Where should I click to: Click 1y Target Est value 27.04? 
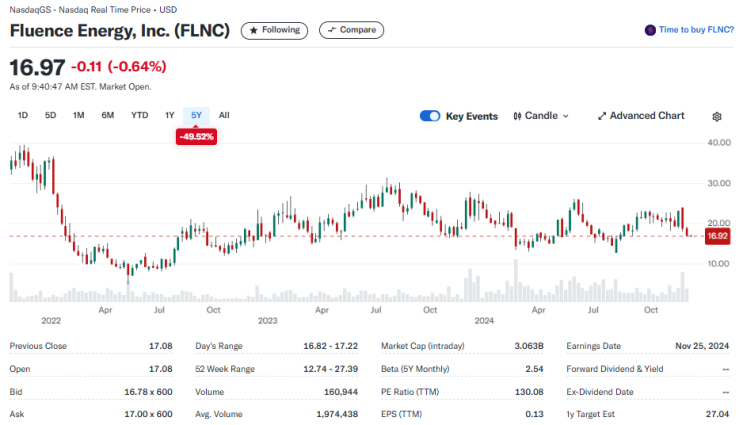click(x=717, y=414)
